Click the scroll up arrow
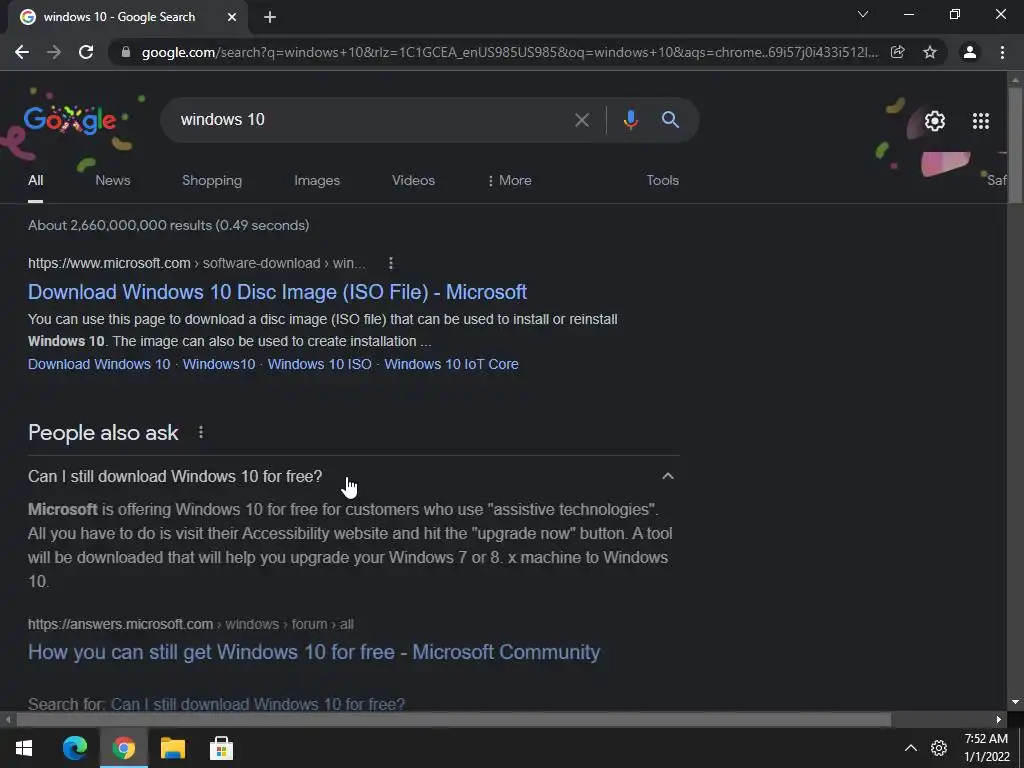This screenshot has width=1024, height=768. (x=1015, y=80)
